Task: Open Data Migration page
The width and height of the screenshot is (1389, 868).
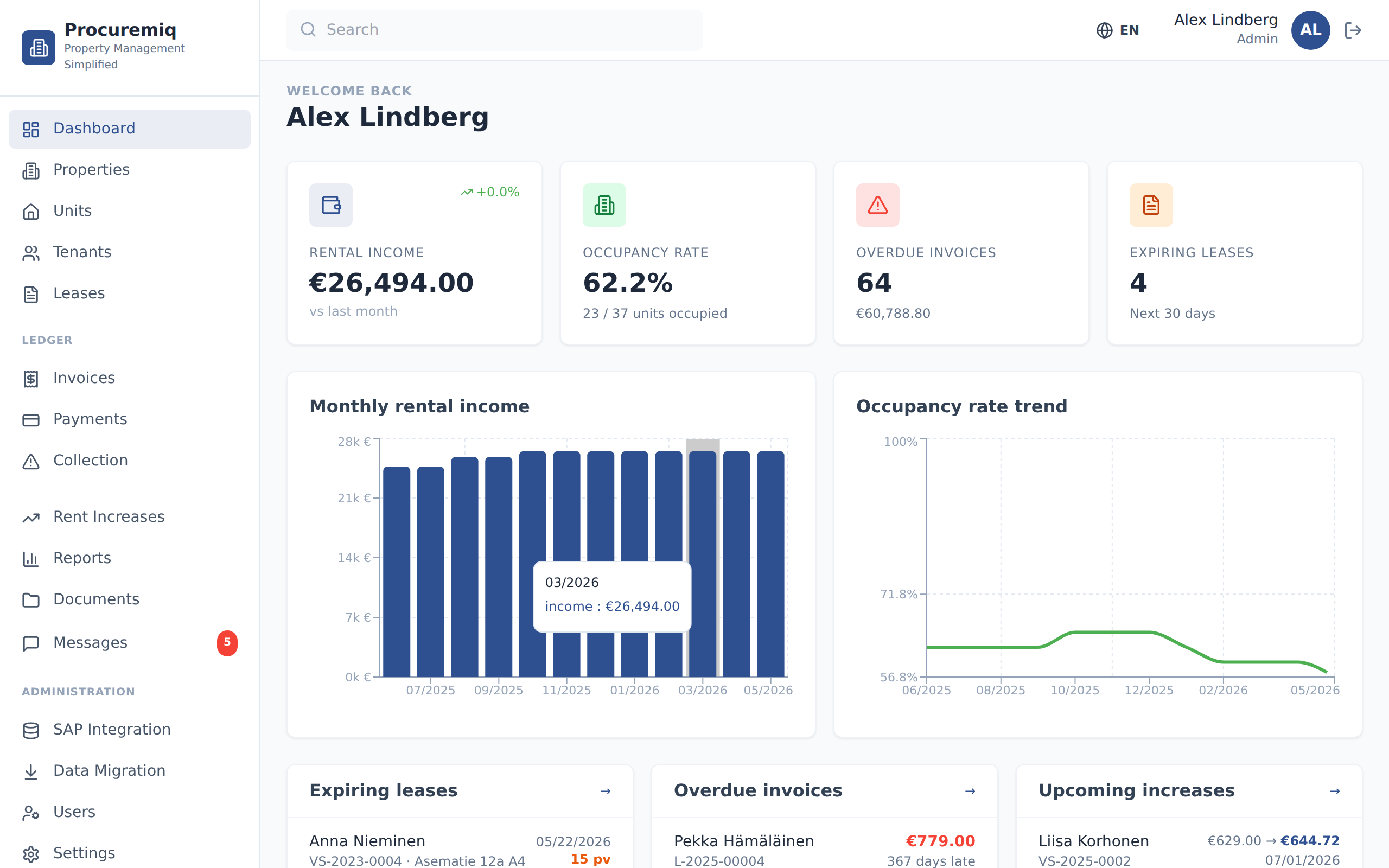Action: click(130, 771)
